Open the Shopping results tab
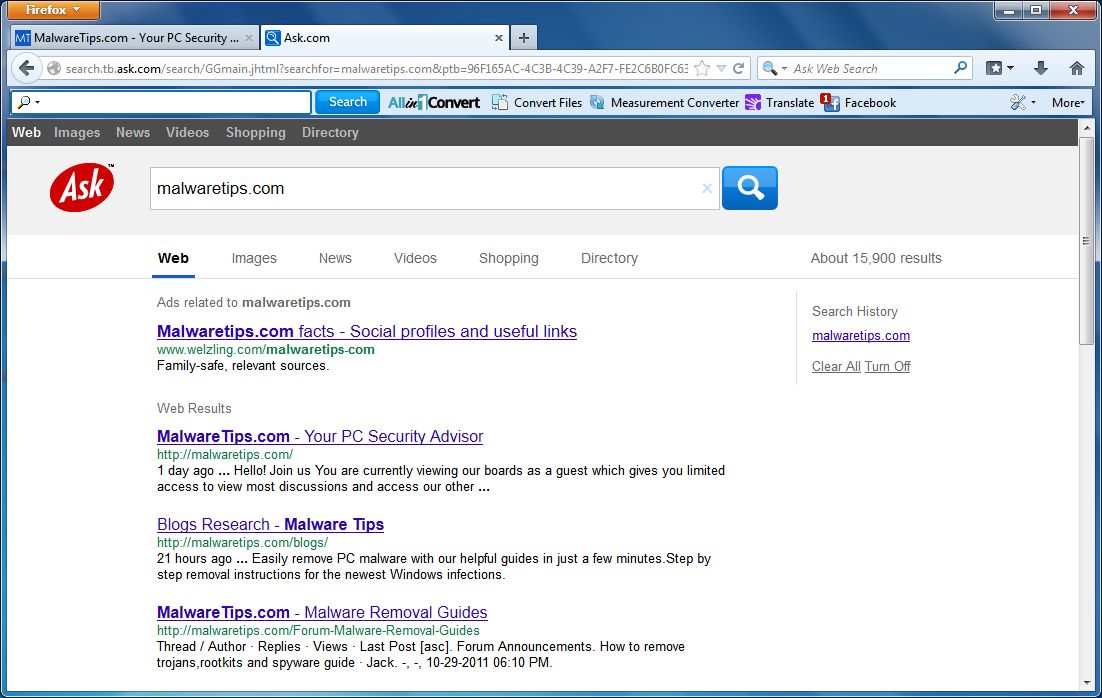This screenshot has height=698, width=1102. tap(509, 258)
